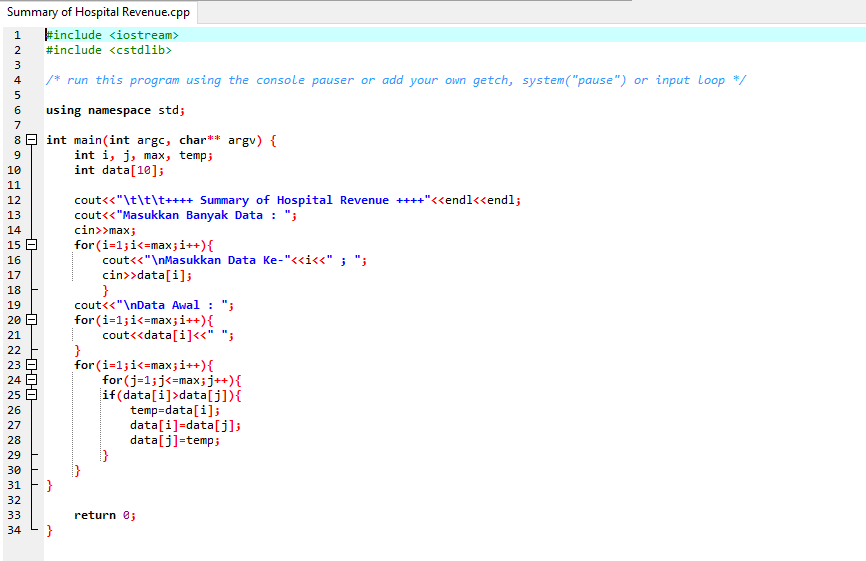
Task: Click 'using namespace std;' text
Action: [x=115, y=110]
